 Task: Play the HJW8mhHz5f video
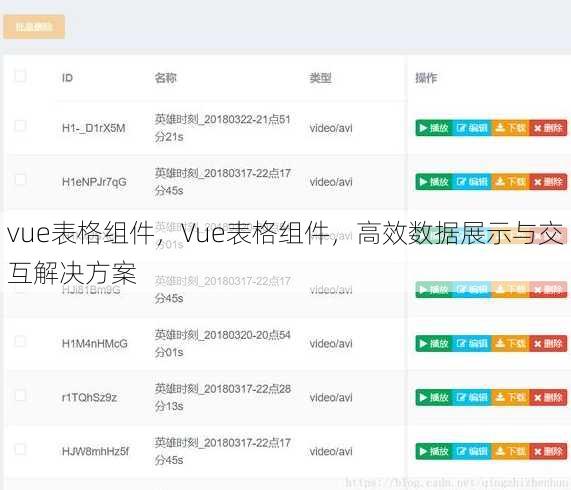pyautogui.click(x=434, y=451)
